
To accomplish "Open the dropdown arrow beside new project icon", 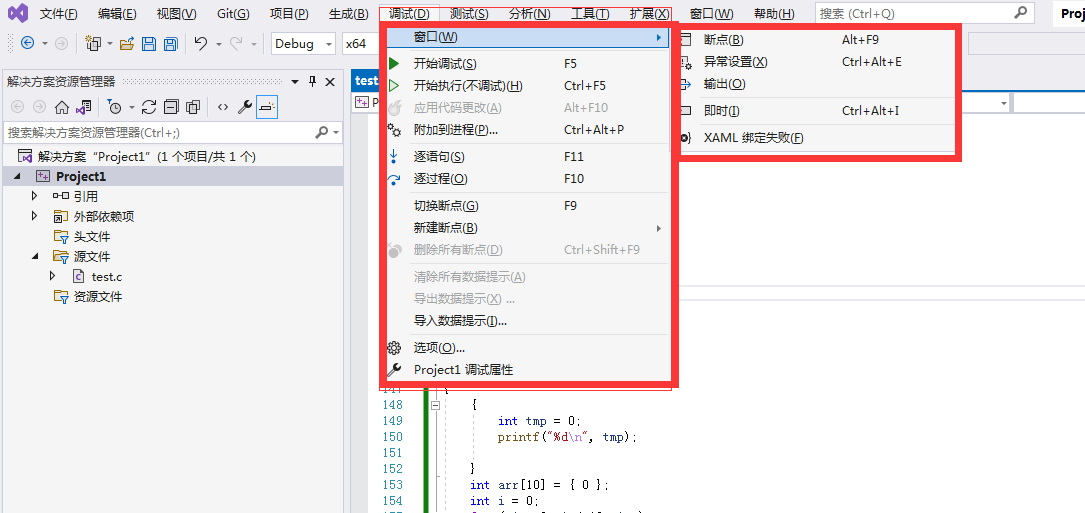I will 109,44.
